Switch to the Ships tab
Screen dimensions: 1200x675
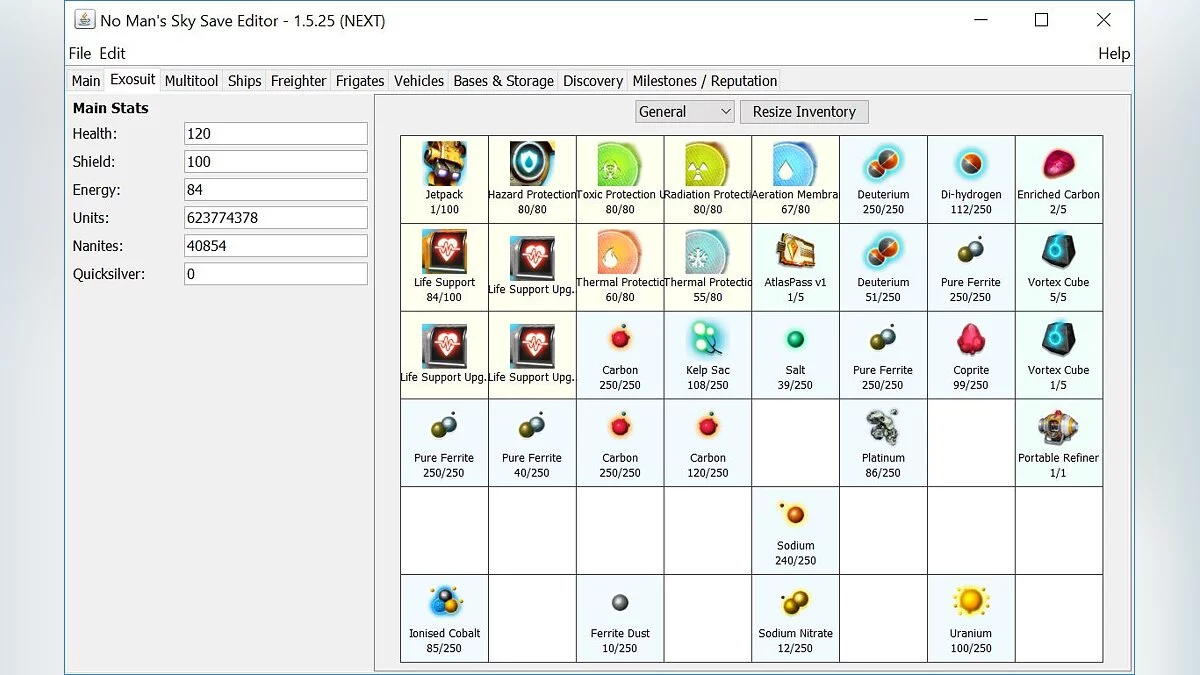[x=244, y=81]
